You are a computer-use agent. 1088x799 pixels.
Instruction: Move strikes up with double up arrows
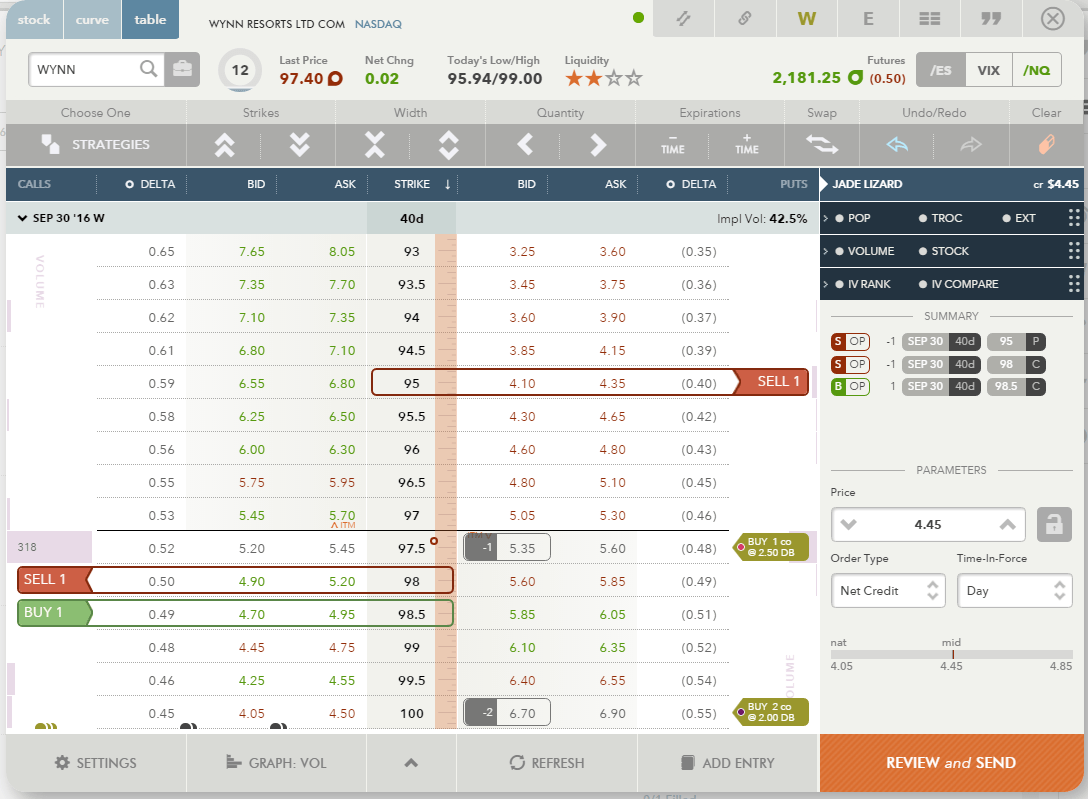tap(224, 144)
